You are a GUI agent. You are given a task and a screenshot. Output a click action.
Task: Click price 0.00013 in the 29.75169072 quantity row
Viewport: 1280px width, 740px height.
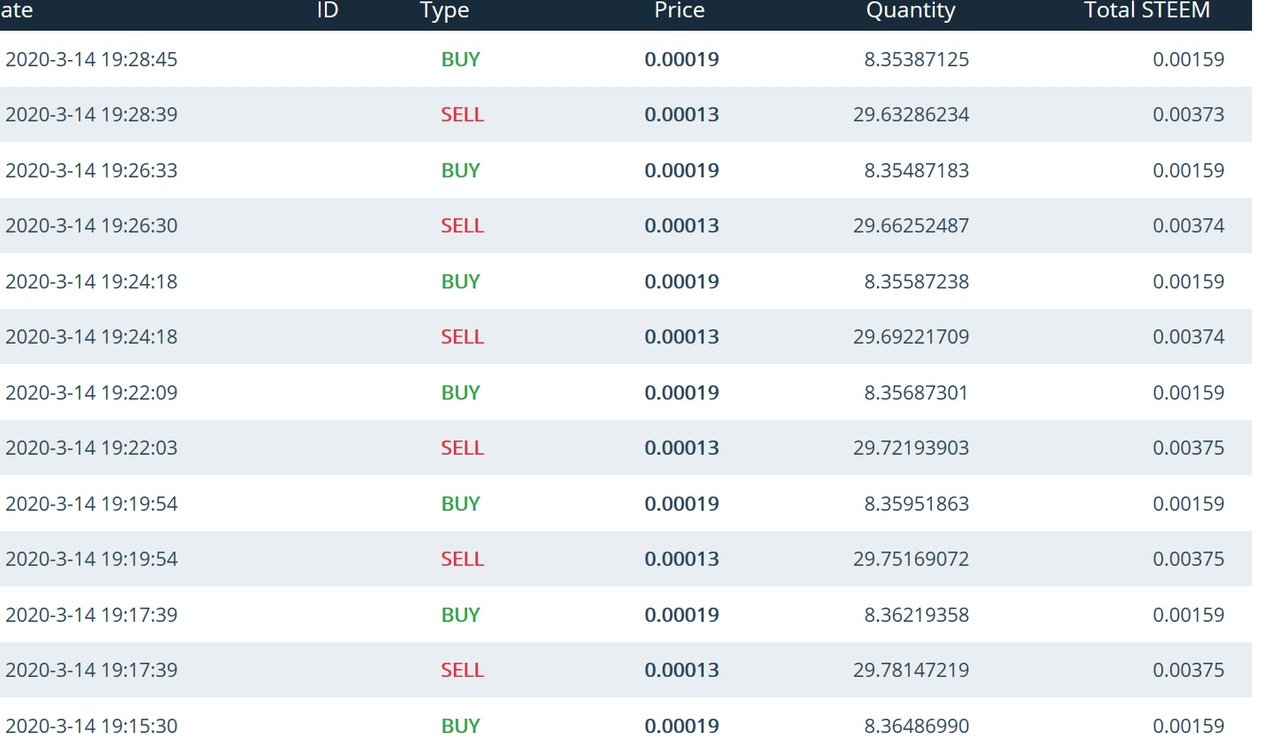[x=682, y=559]
